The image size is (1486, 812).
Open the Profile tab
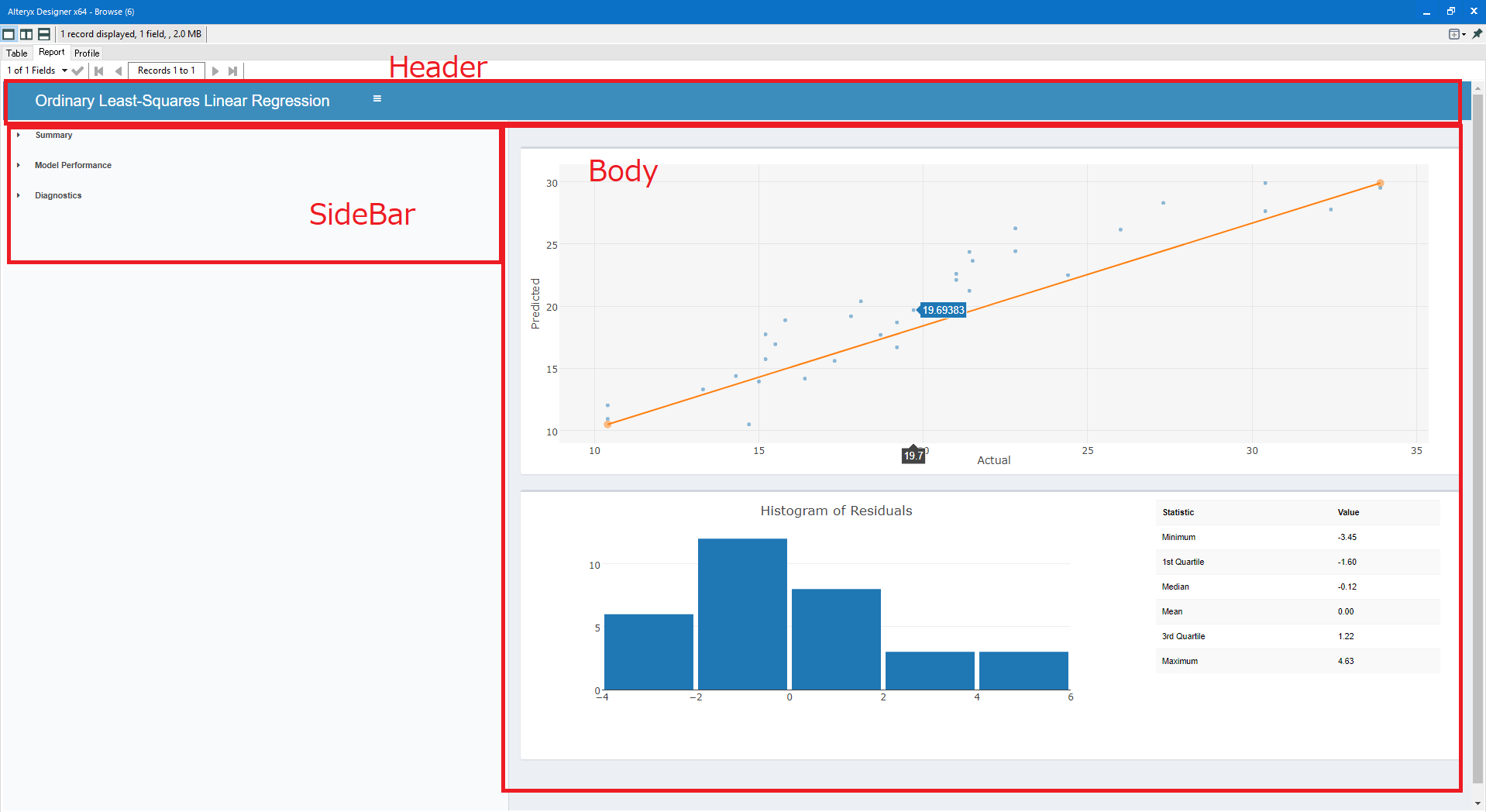87,53
